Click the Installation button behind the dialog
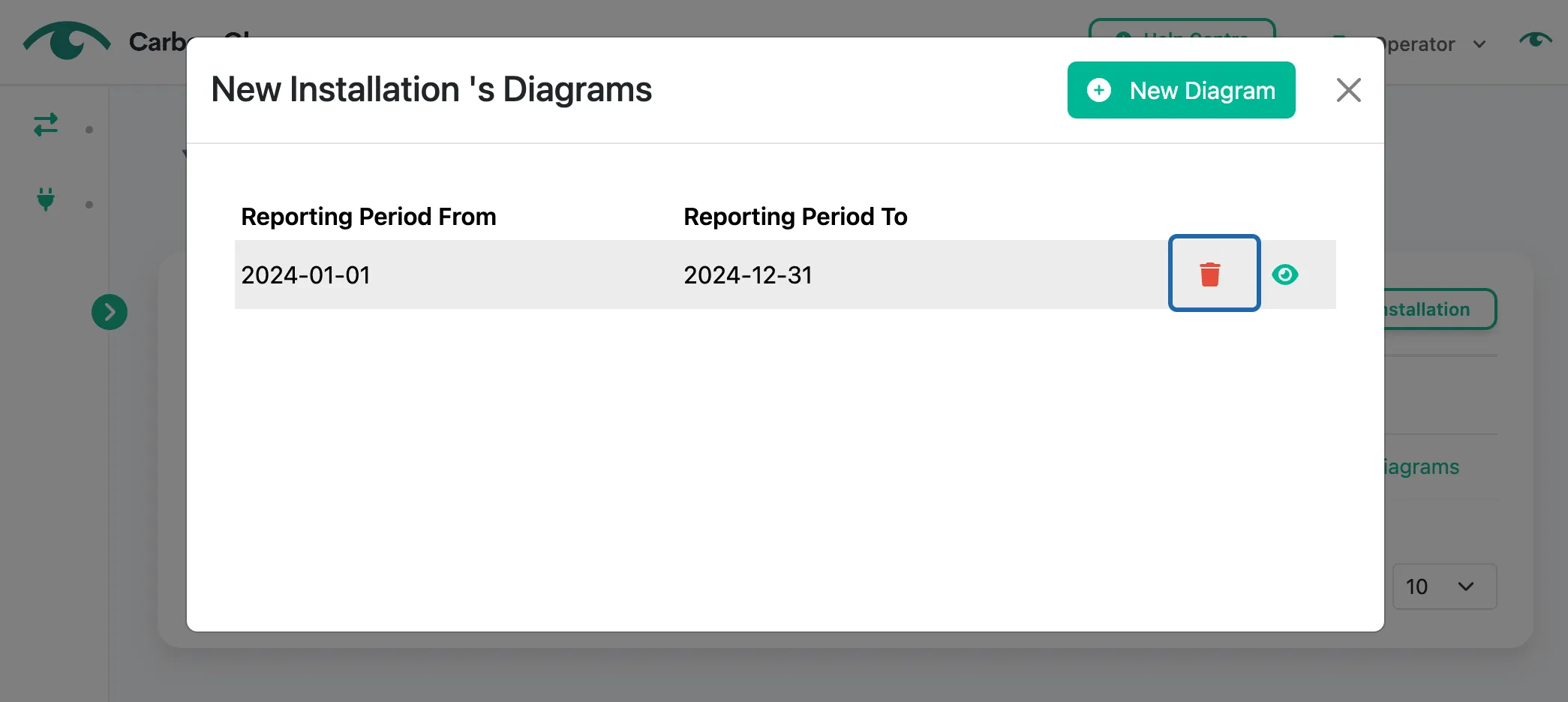Image resolution: width=1568 pixels, height=702 pixels. pos(1439,309)
